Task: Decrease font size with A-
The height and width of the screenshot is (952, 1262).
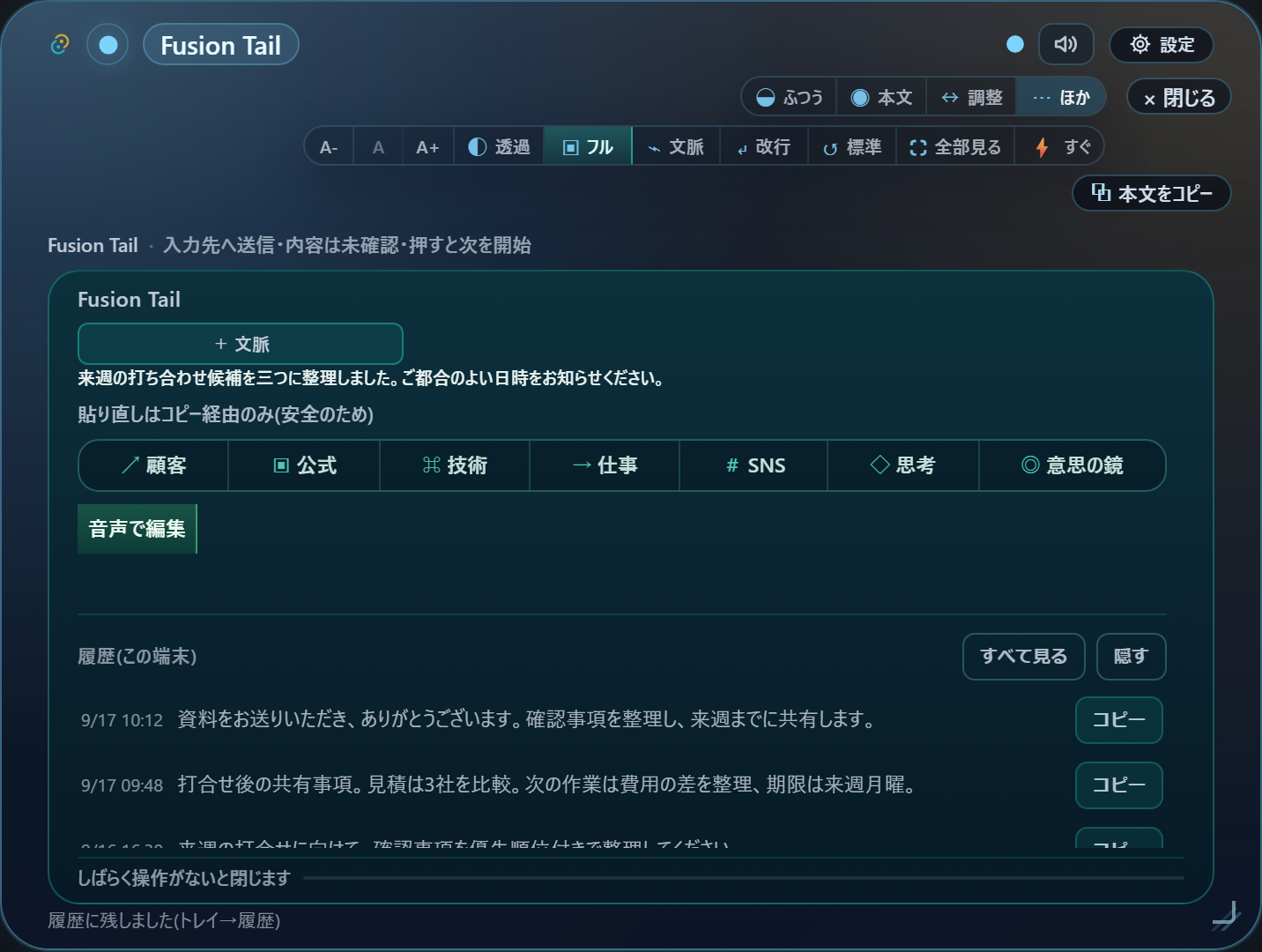Action: click(x=329, y=147)
